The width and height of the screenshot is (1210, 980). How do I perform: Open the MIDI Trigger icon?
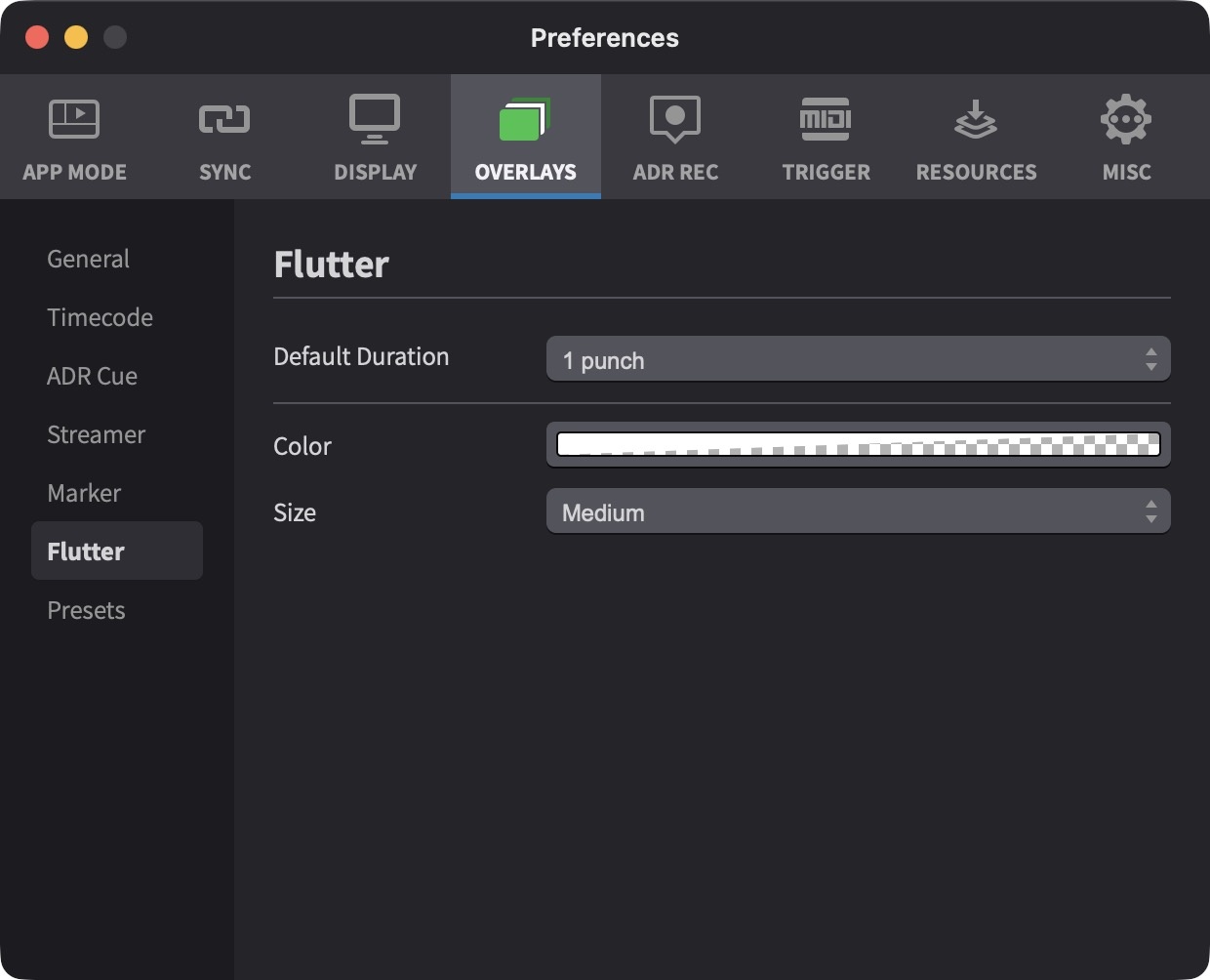tap(826, 119)
